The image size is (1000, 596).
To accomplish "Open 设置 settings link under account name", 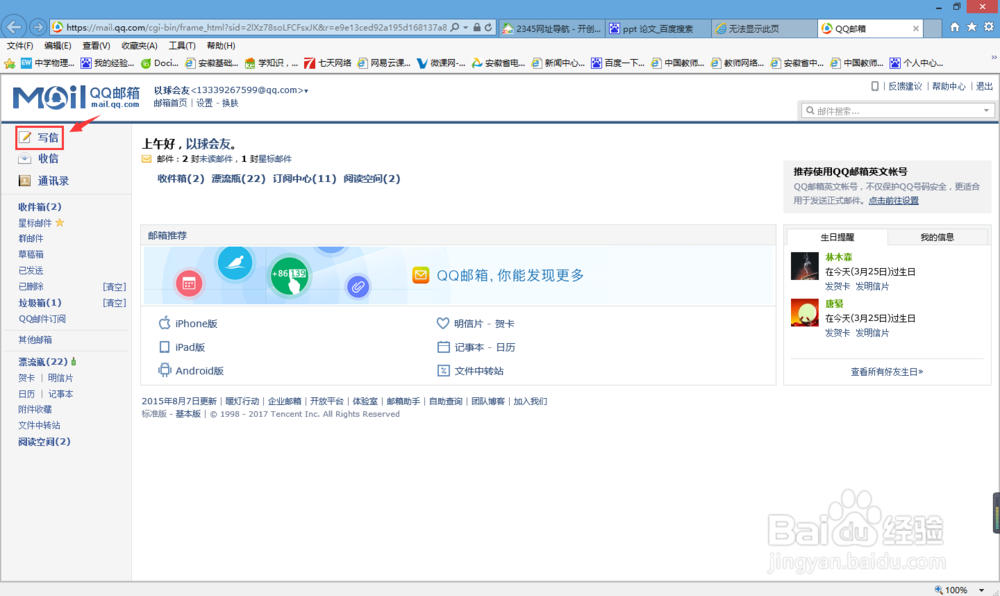I will click(205, 103).
